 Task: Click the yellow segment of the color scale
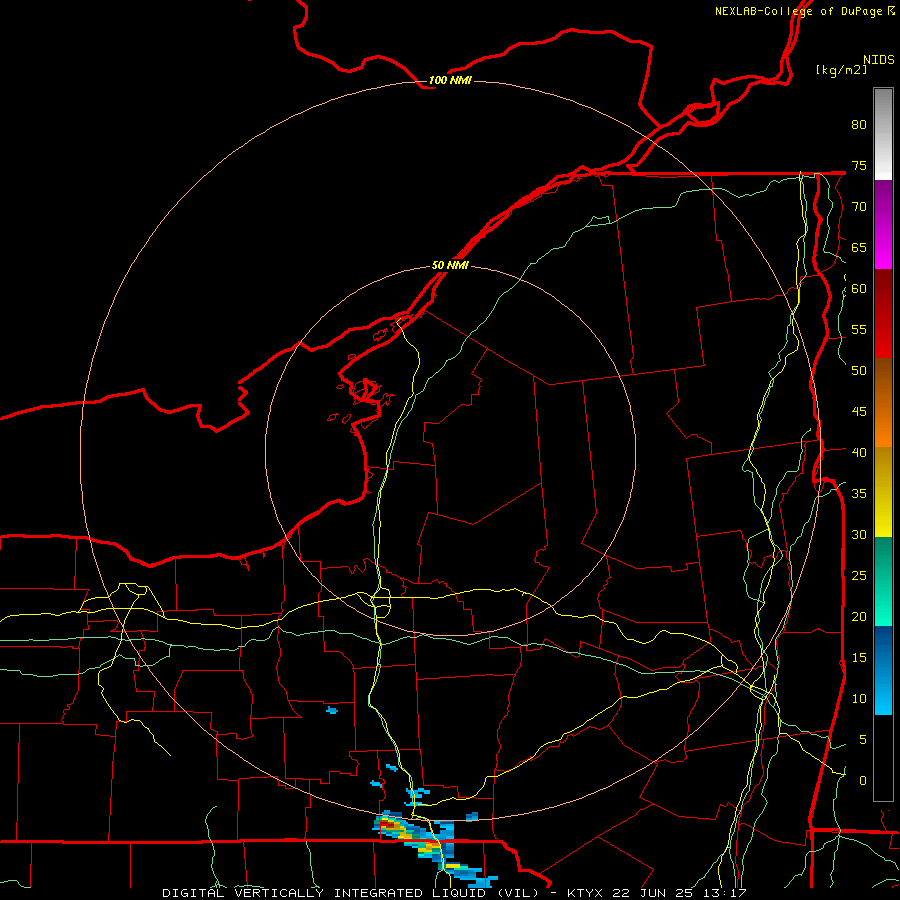tap(883, 492)
